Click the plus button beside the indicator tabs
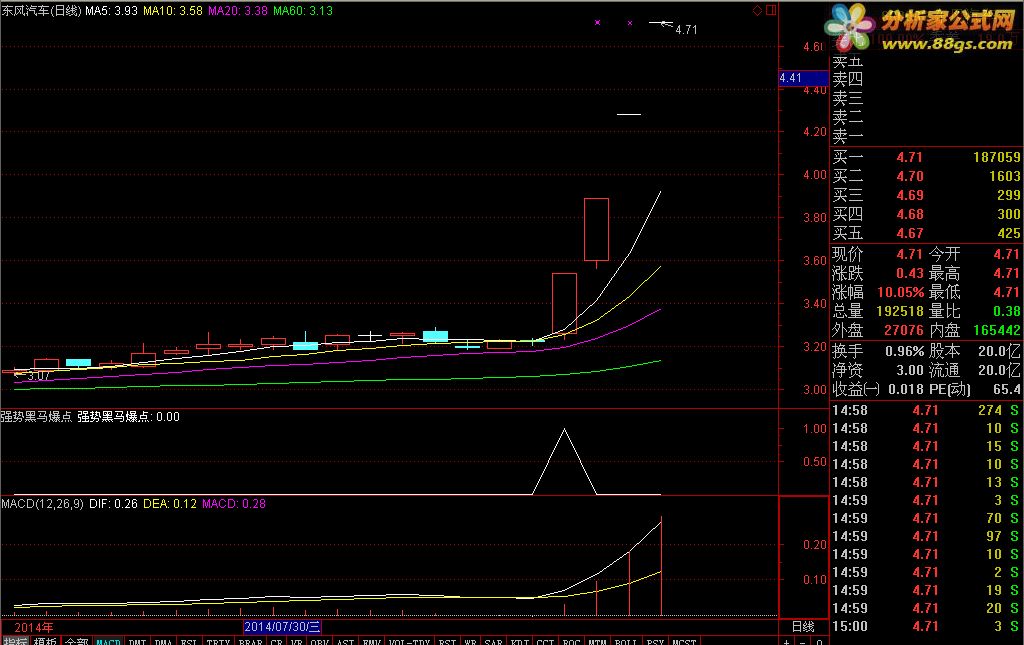Image resolution: width=1024 pixels, height=645 pixels. point(786,642)
